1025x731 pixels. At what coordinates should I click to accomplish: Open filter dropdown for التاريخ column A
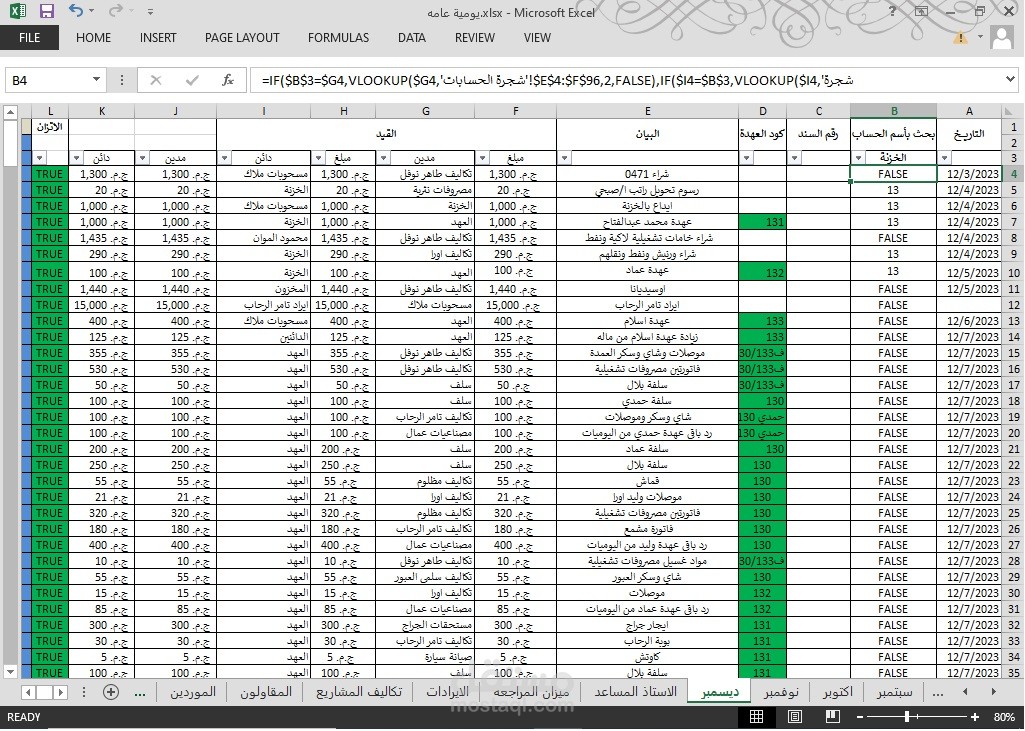945,158
